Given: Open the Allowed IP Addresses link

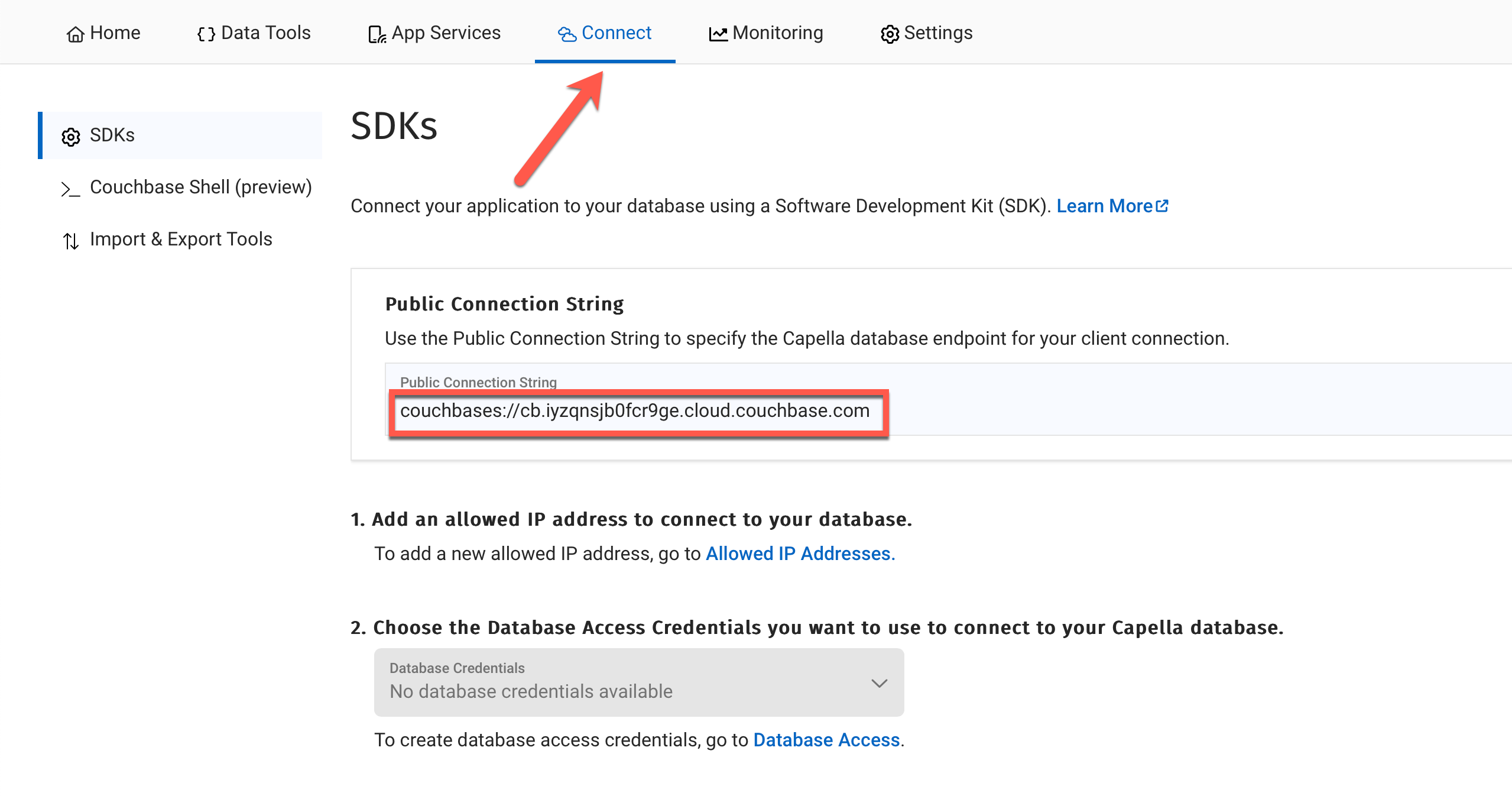Looking at the screenshot, I should [800, 554].
